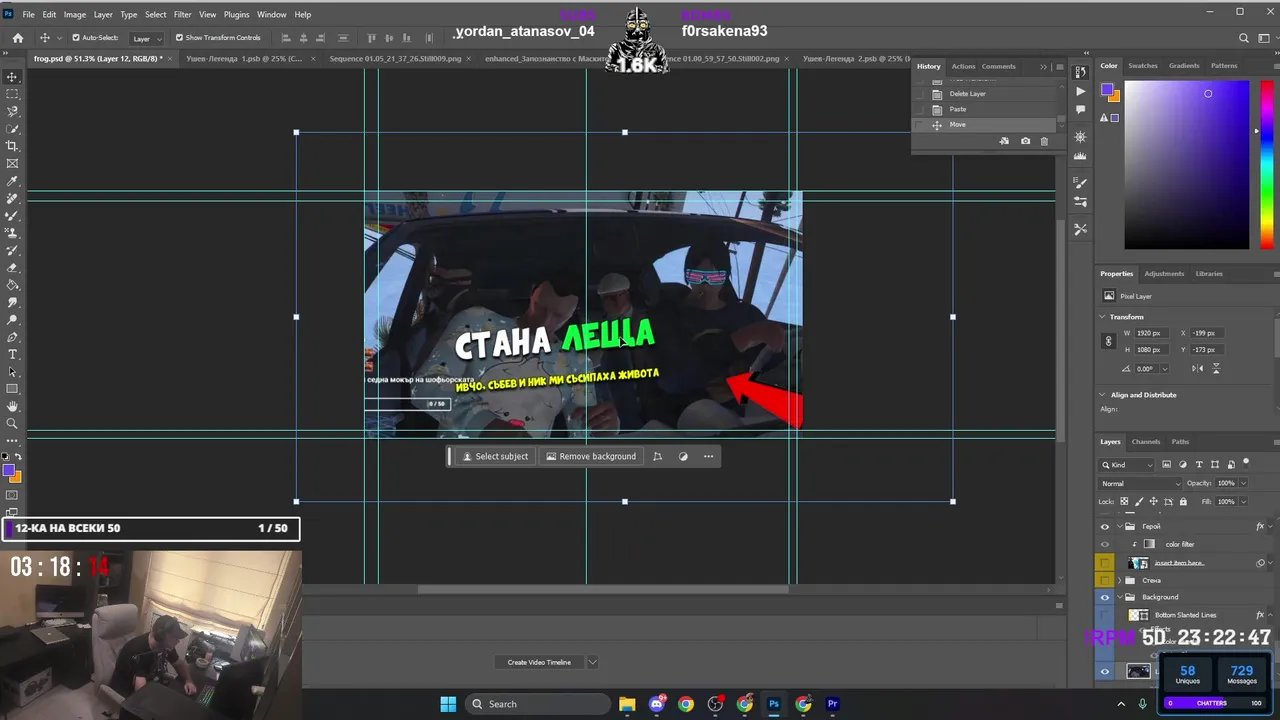Select the Move tool in the toolbar
This screenshot has height=720, width=1280.
tap(12, 76)
